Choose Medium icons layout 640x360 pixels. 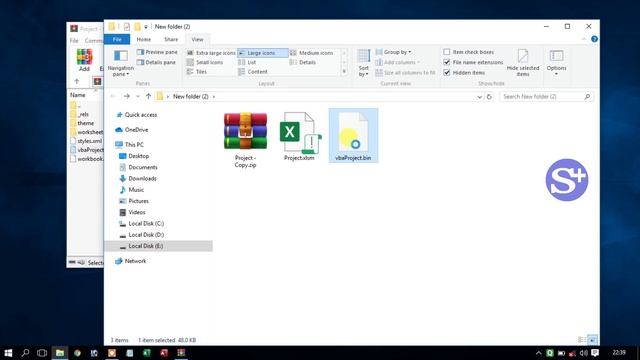[x=312, y=53]
